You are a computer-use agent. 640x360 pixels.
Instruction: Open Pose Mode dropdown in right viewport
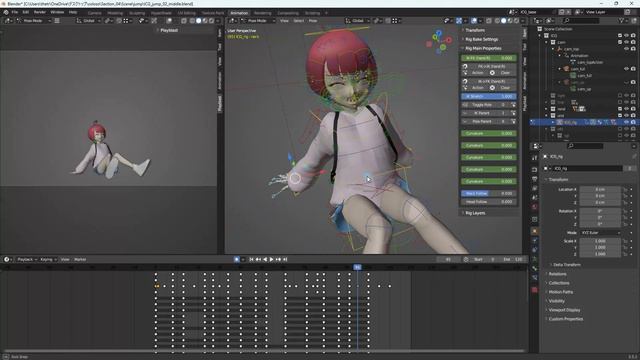pos(259,20)
